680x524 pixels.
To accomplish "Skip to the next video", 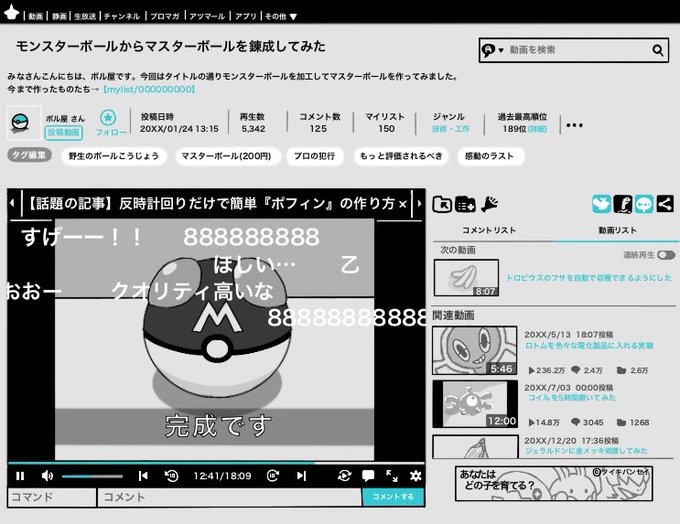I will [301, 476].
